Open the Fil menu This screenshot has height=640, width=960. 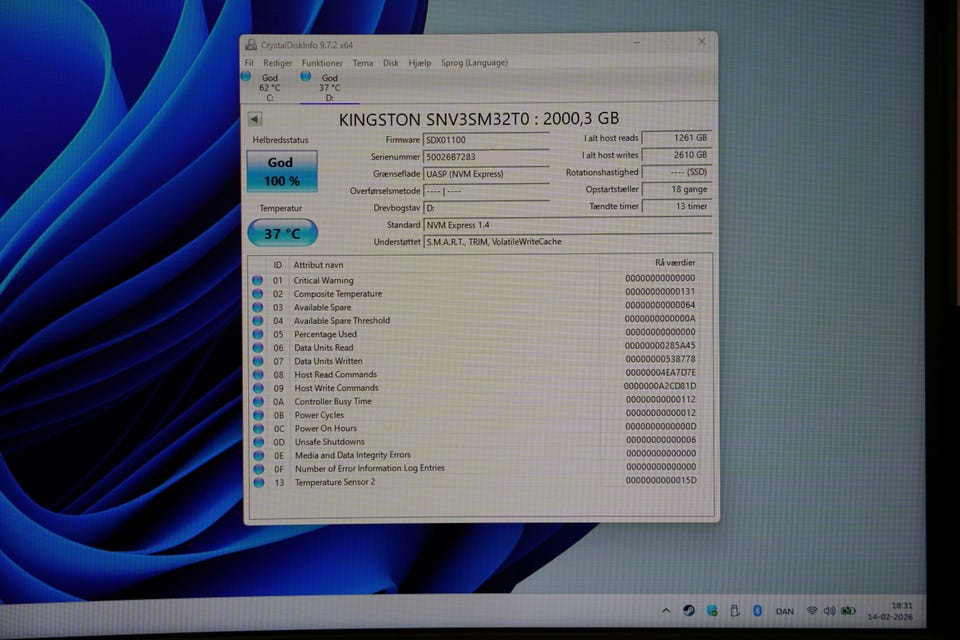click(249, 63)
